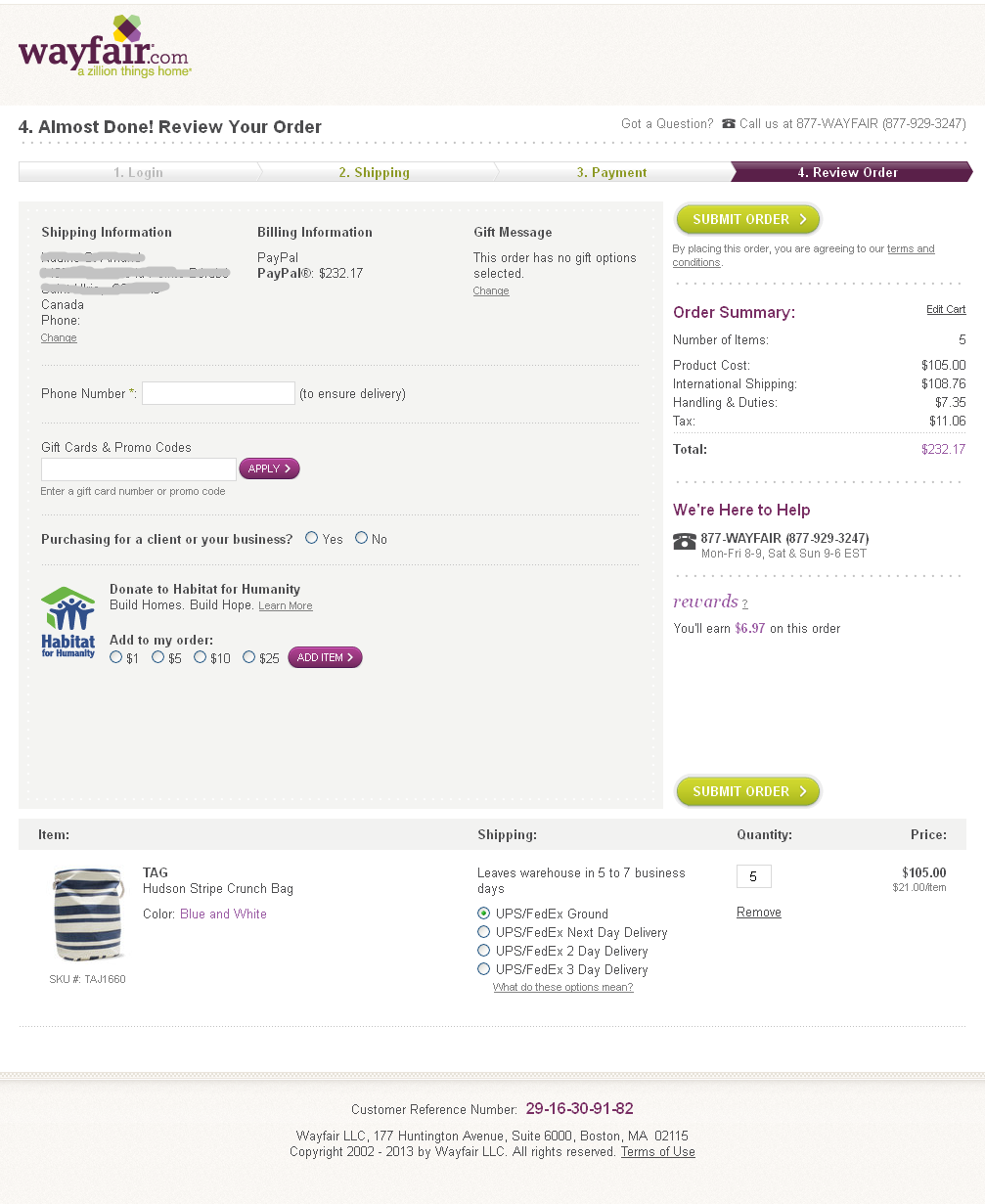Open the Terms of Use footer link
The width and height of the screenshot is (985, 1204).
[x=658, y=1152]
